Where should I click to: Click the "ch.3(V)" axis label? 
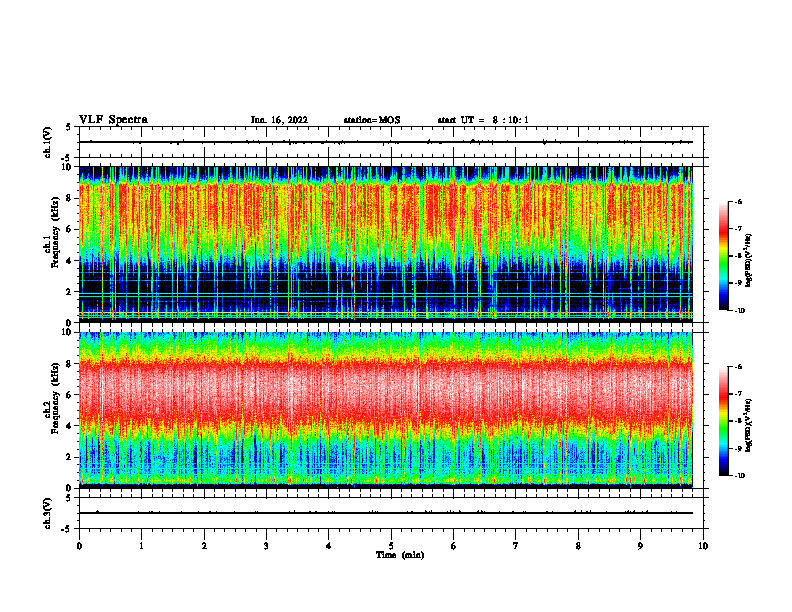48,513
